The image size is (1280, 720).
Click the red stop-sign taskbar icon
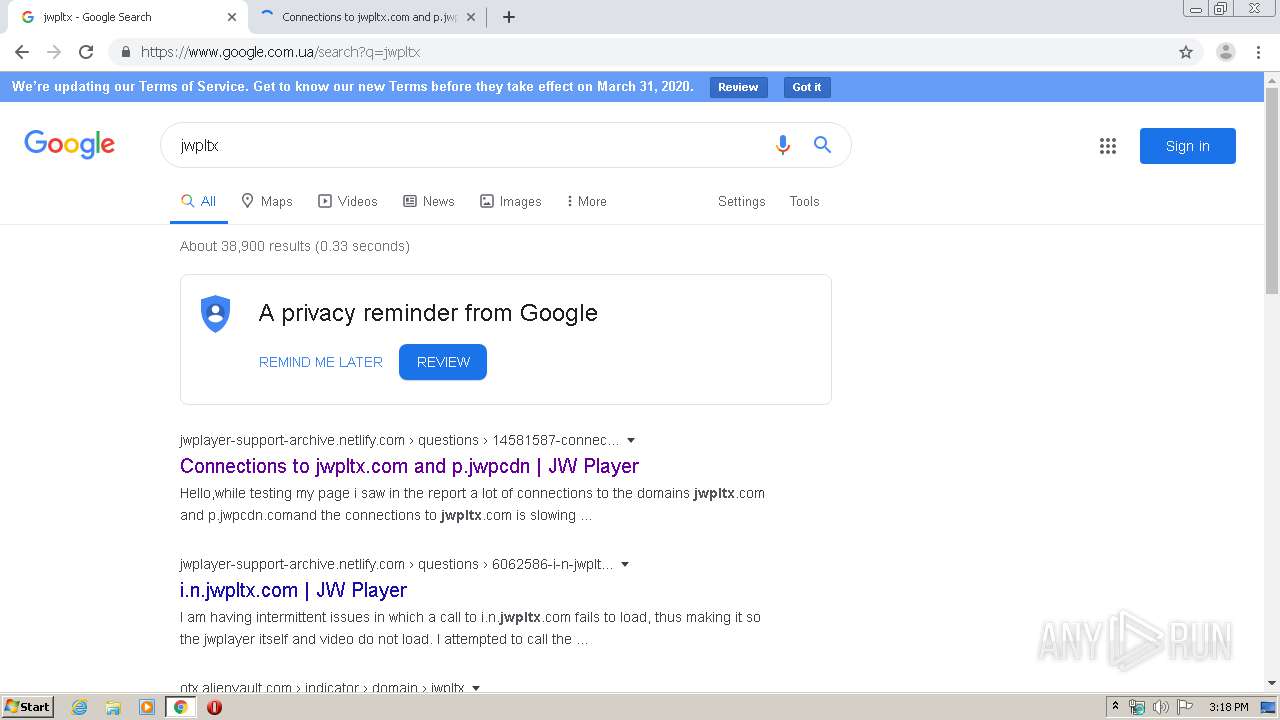214,707
